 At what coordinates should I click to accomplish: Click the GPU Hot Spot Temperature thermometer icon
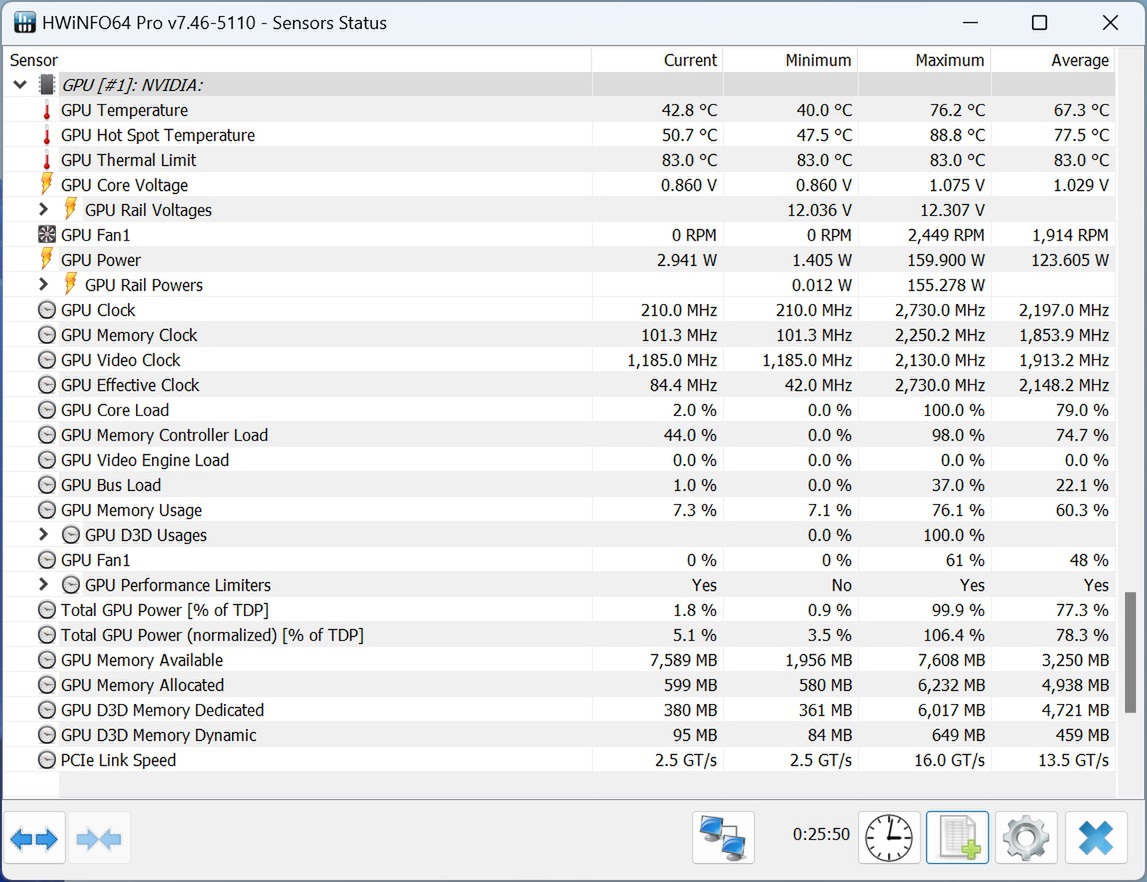[x=47, y=135]
